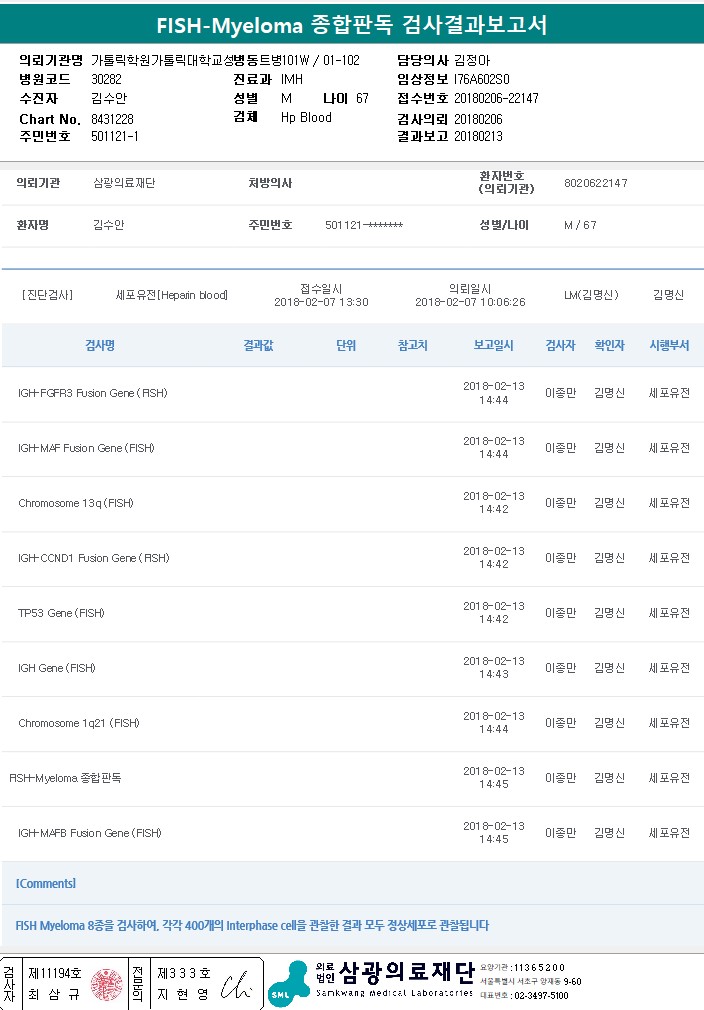Click the IGH Gene (FISH) test name
704x1010 pixels.
pos(57,668)
